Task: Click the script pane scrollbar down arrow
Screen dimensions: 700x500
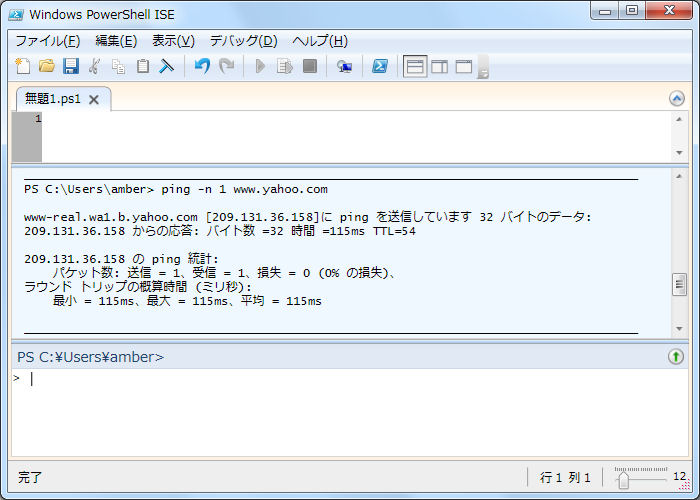Action: pyautogui.click(x=679, y=153)
